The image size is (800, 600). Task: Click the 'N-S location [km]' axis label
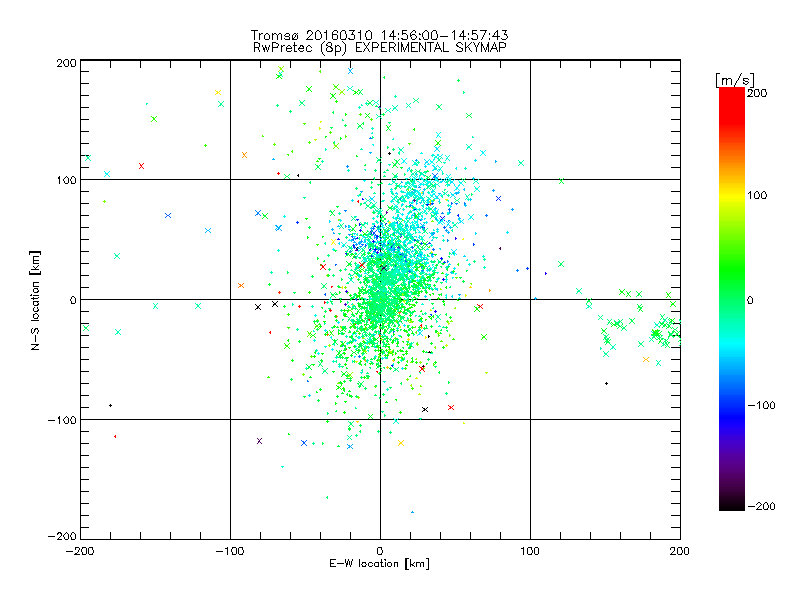pos(35,301)
